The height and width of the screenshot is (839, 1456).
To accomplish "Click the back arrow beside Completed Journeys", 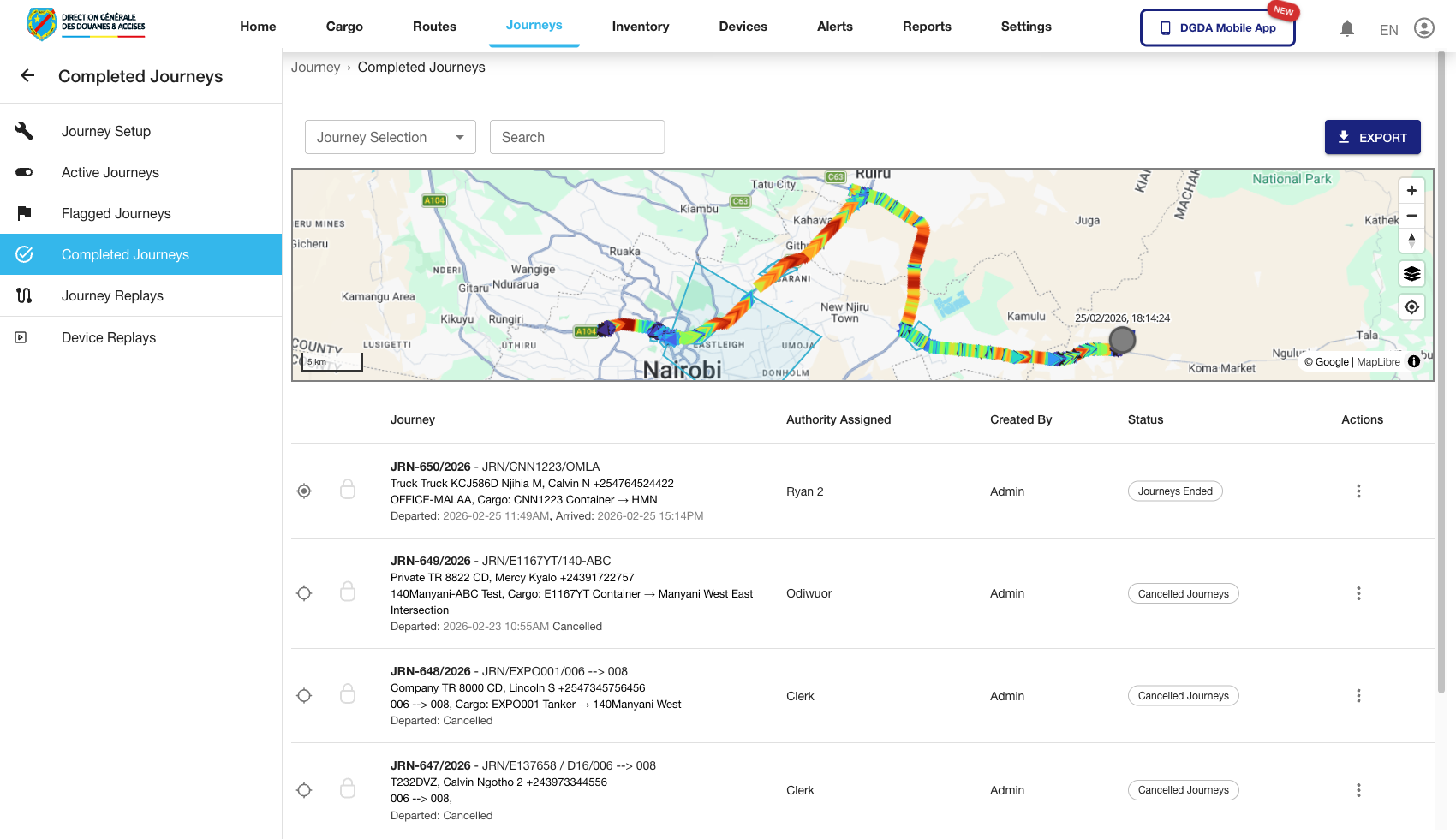I will tap(27, 76).
